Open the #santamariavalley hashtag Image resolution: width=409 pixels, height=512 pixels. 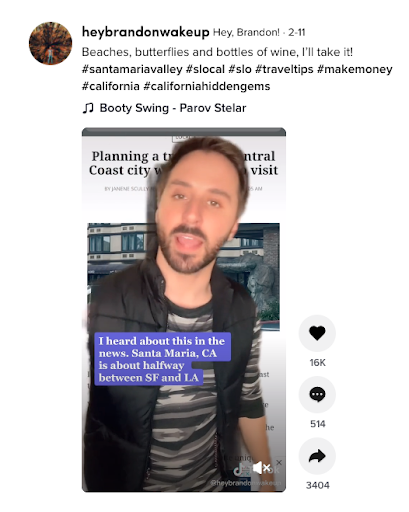tap(132, 69)
